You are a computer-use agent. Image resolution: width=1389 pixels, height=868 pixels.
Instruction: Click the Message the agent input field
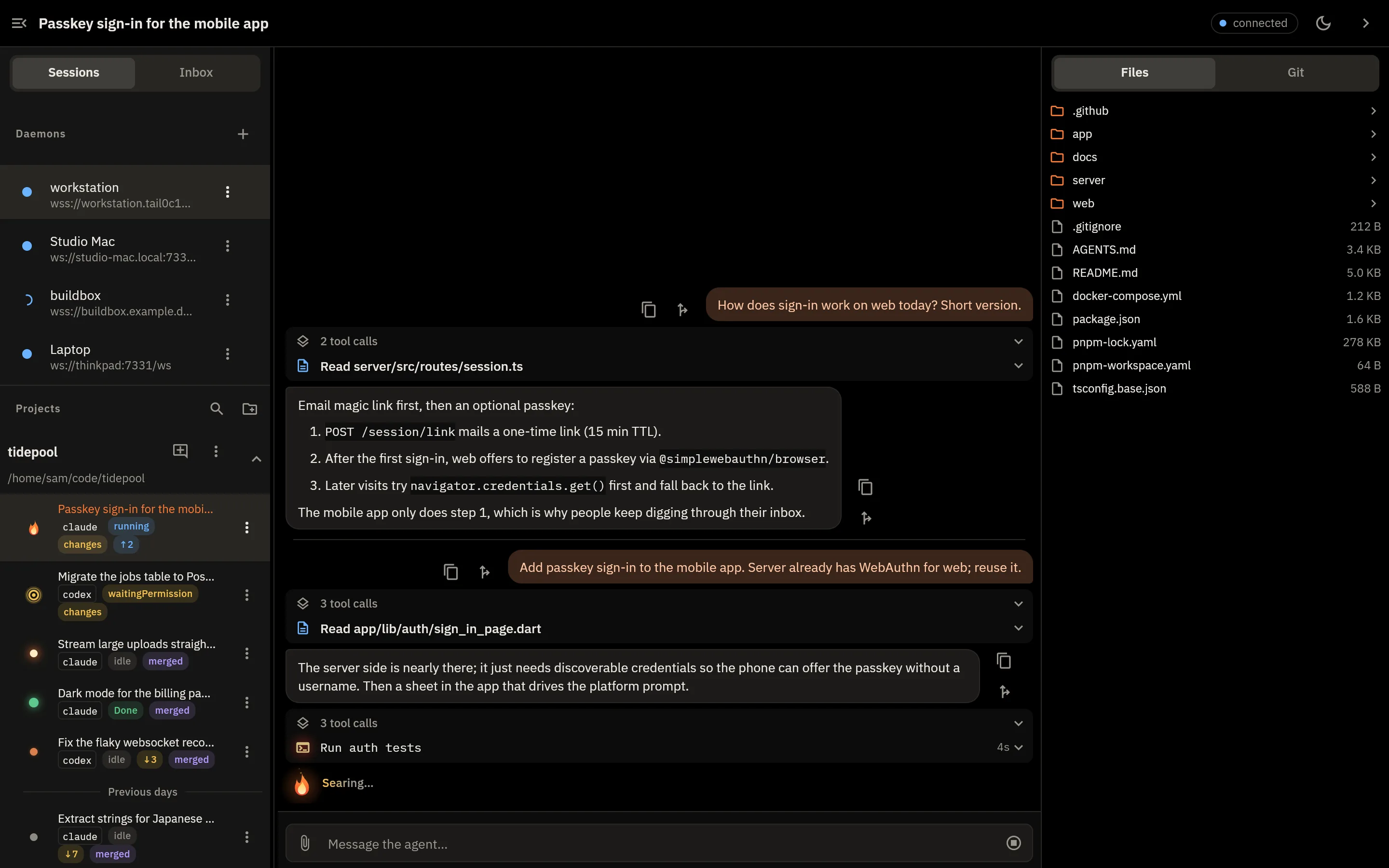point(659,843)
